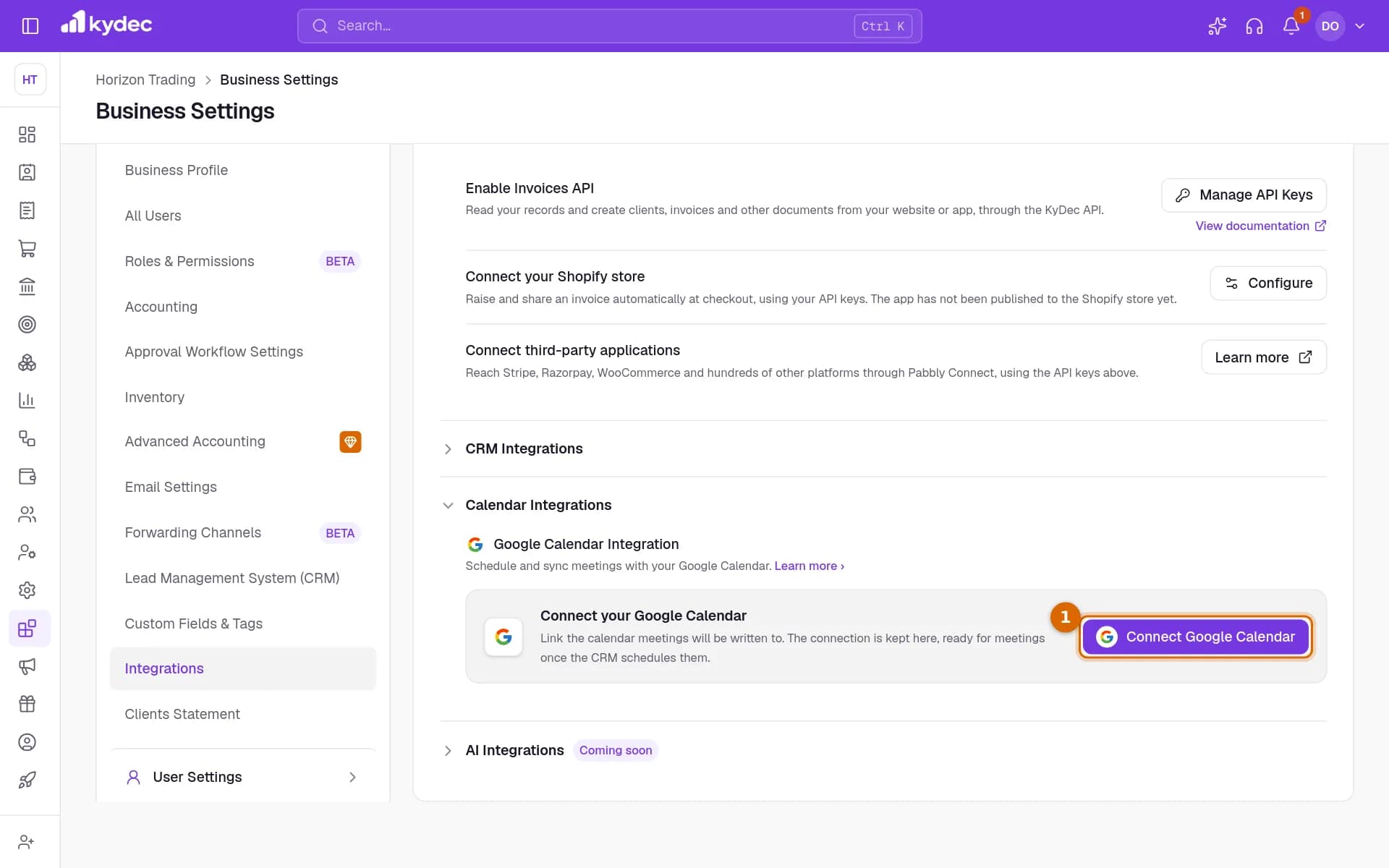This screenshot has height=868, width=1389.
Task: Open notifications bell
Action: coord(1291,26)
